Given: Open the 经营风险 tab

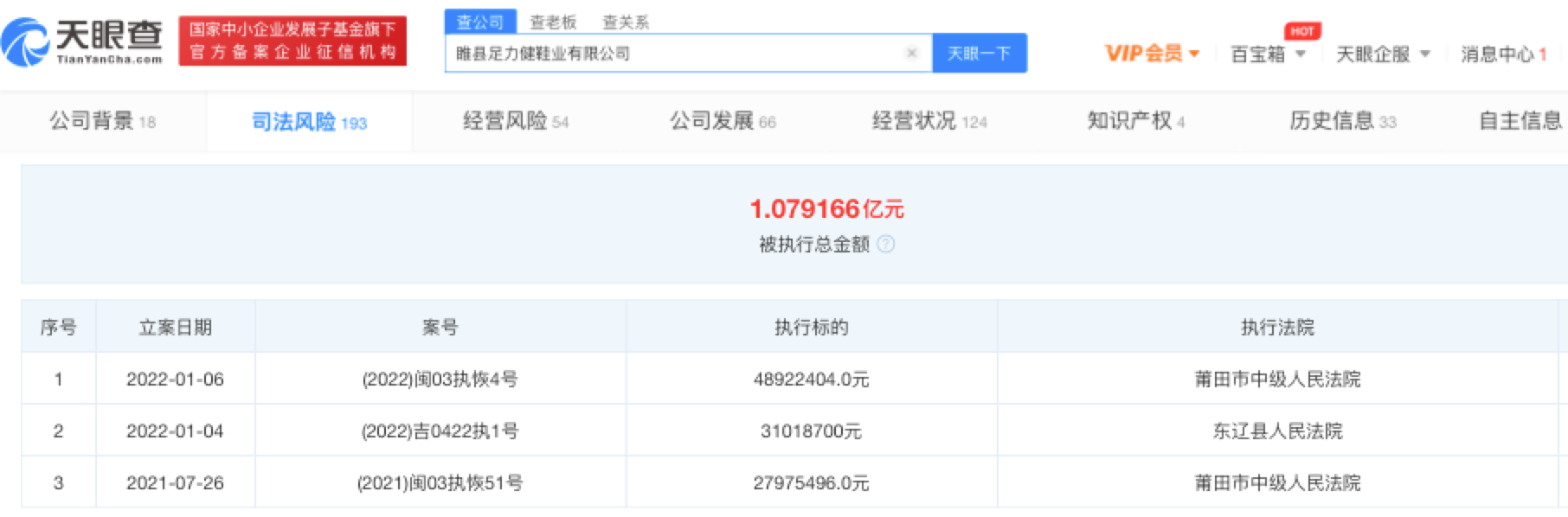Looking at the screenshot, I should coord(515,121).
